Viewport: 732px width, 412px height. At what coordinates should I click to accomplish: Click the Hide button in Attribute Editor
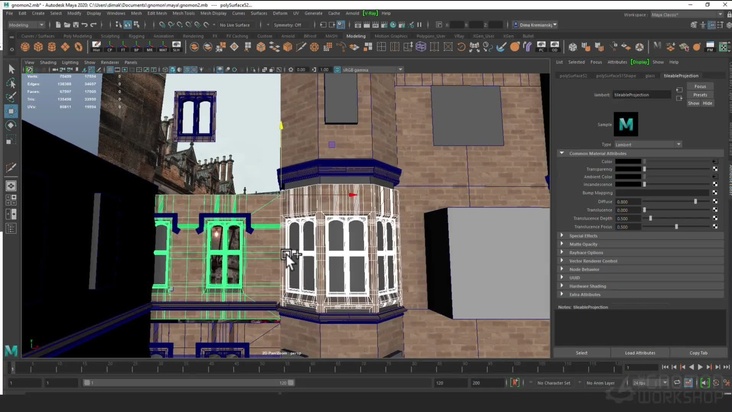pyautogui.click(x=708, y=103)
